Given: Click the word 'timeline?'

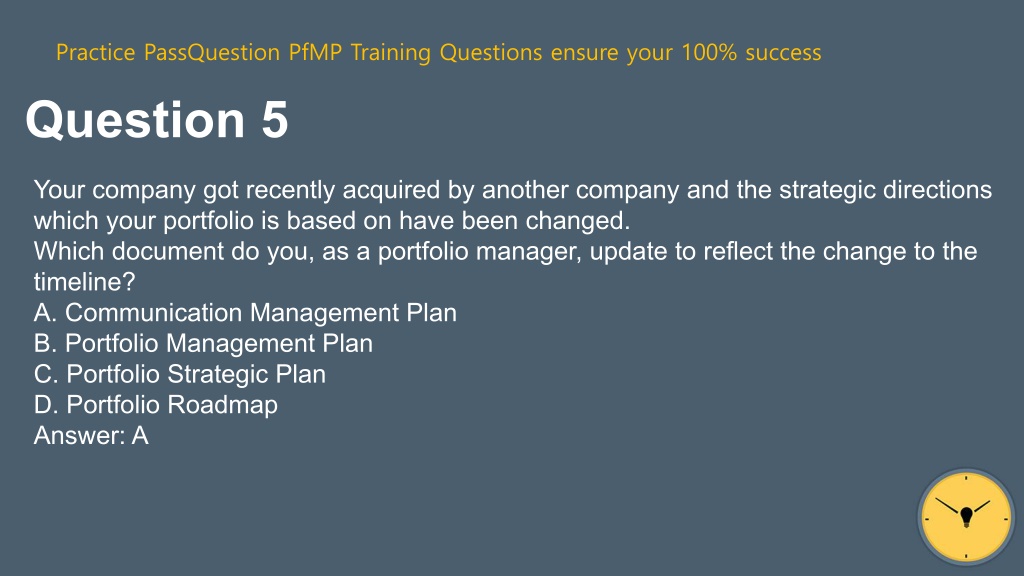Looking at the screenshot, I should pos(84,282).
